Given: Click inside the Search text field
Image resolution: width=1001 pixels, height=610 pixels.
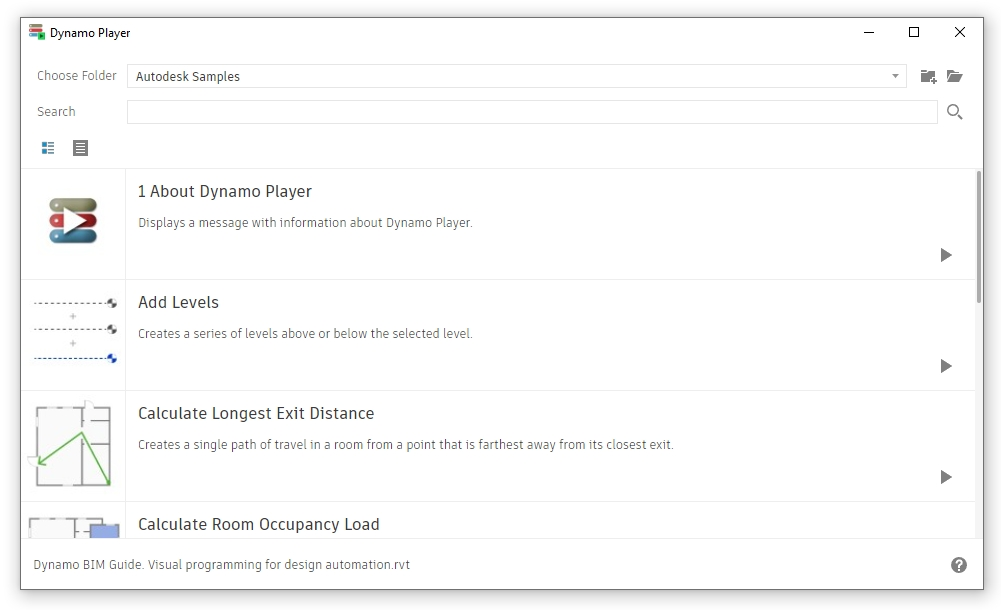Looking at the screenshot, I should coord(531,112).
